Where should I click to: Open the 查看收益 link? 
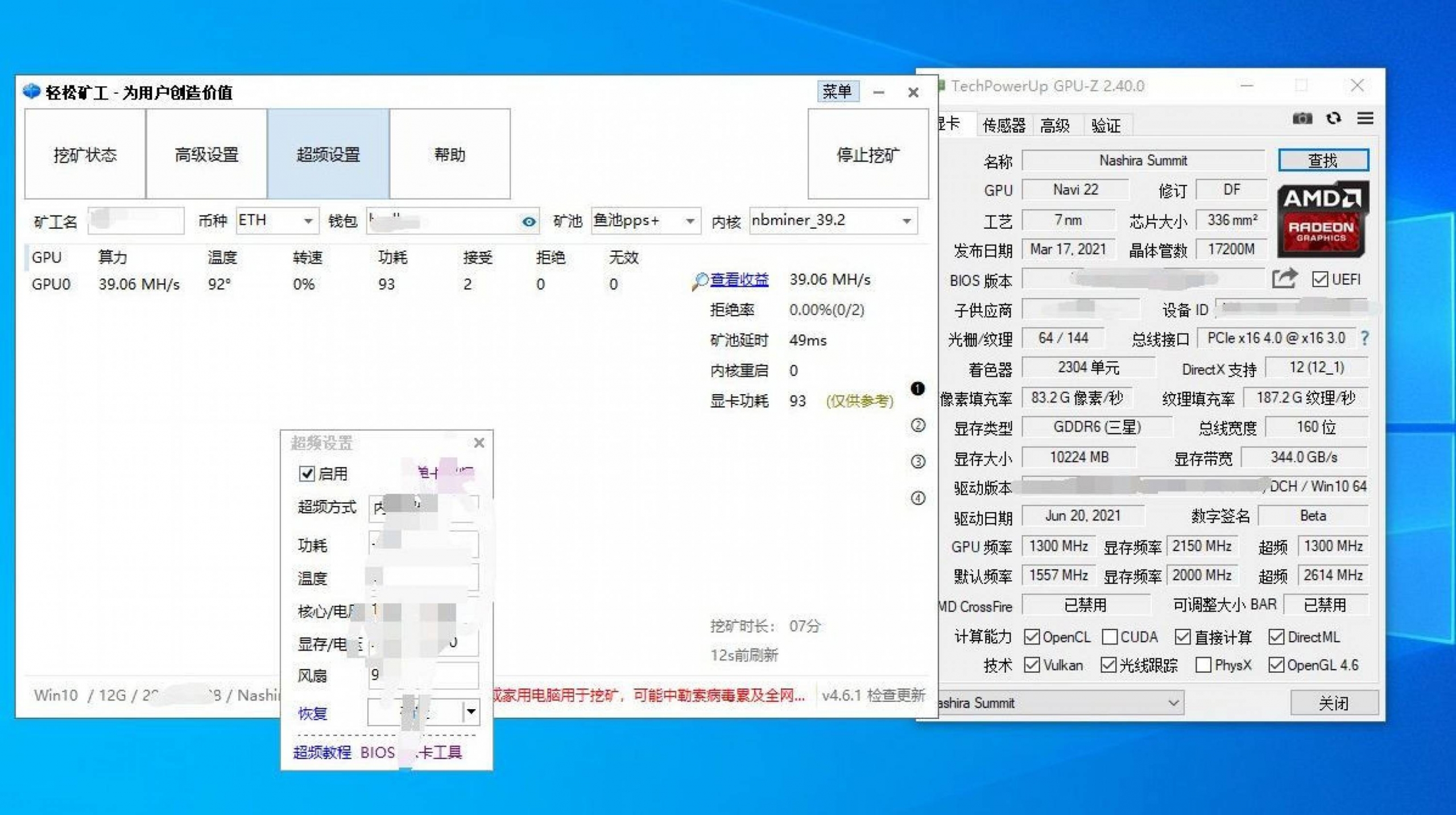pos(739,279)
